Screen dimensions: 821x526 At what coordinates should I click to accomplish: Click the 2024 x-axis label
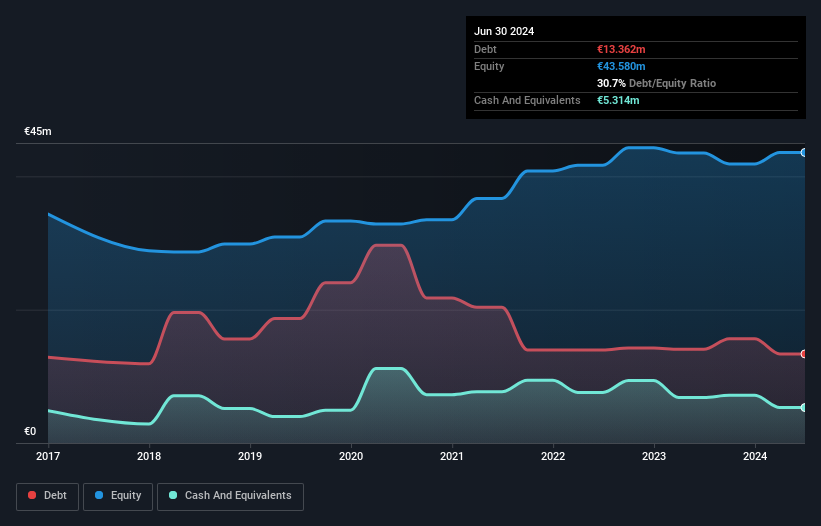755,456
